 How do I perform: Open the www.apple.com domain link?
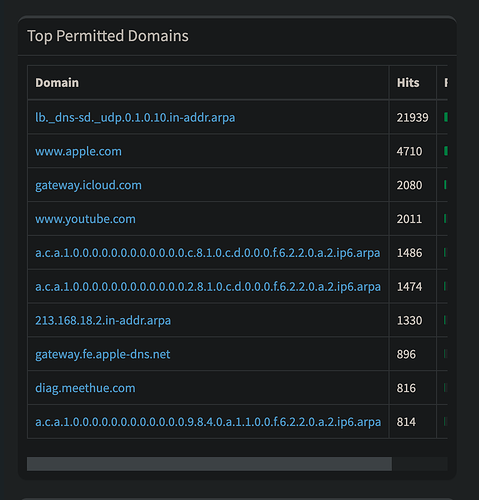point(78,151)
